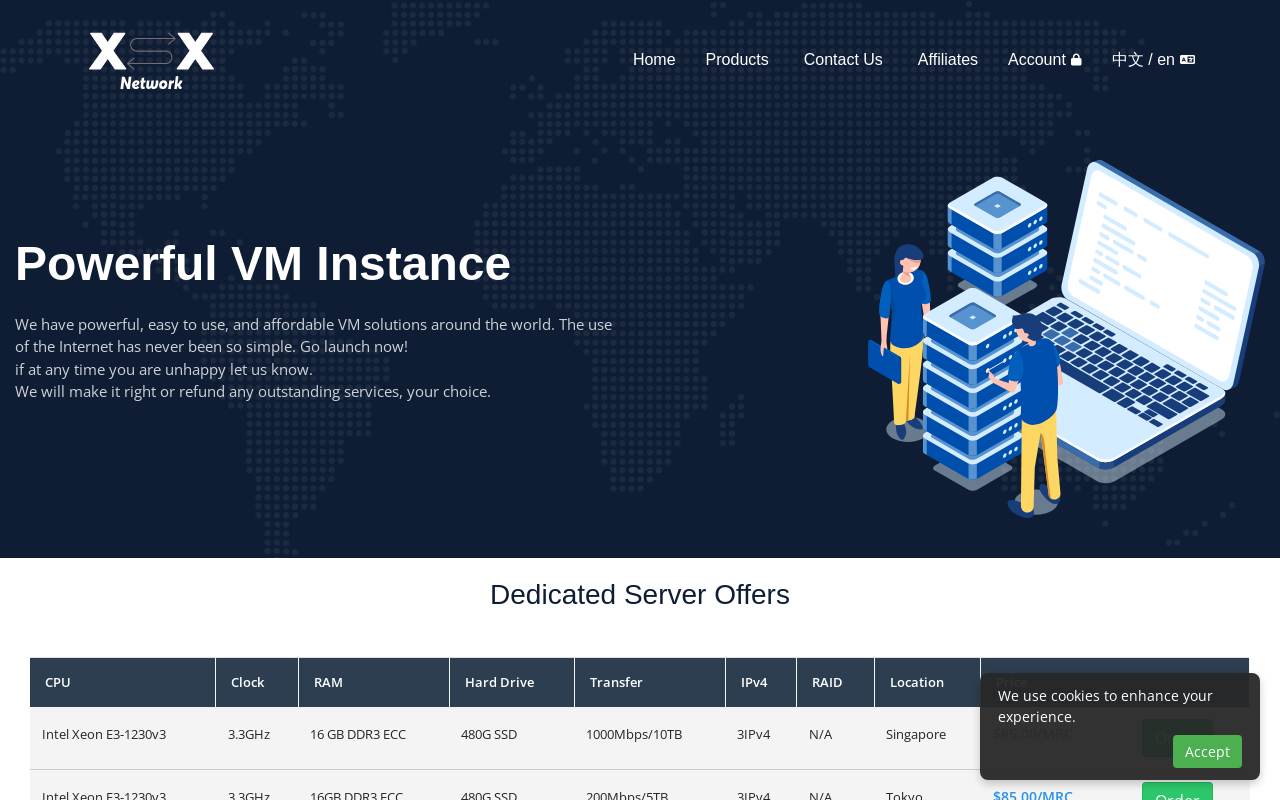The height and width of the screenshot is (800, 1280).
Task: Accept the cookie notice
Action: point(1207,752)
